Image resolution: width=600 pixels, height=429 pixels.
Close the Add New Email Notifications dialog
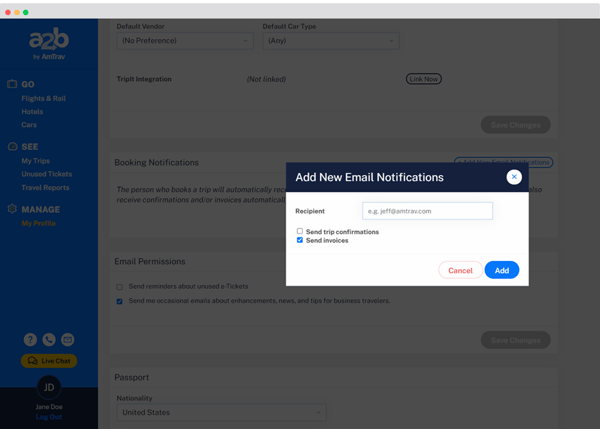point(514,177)
